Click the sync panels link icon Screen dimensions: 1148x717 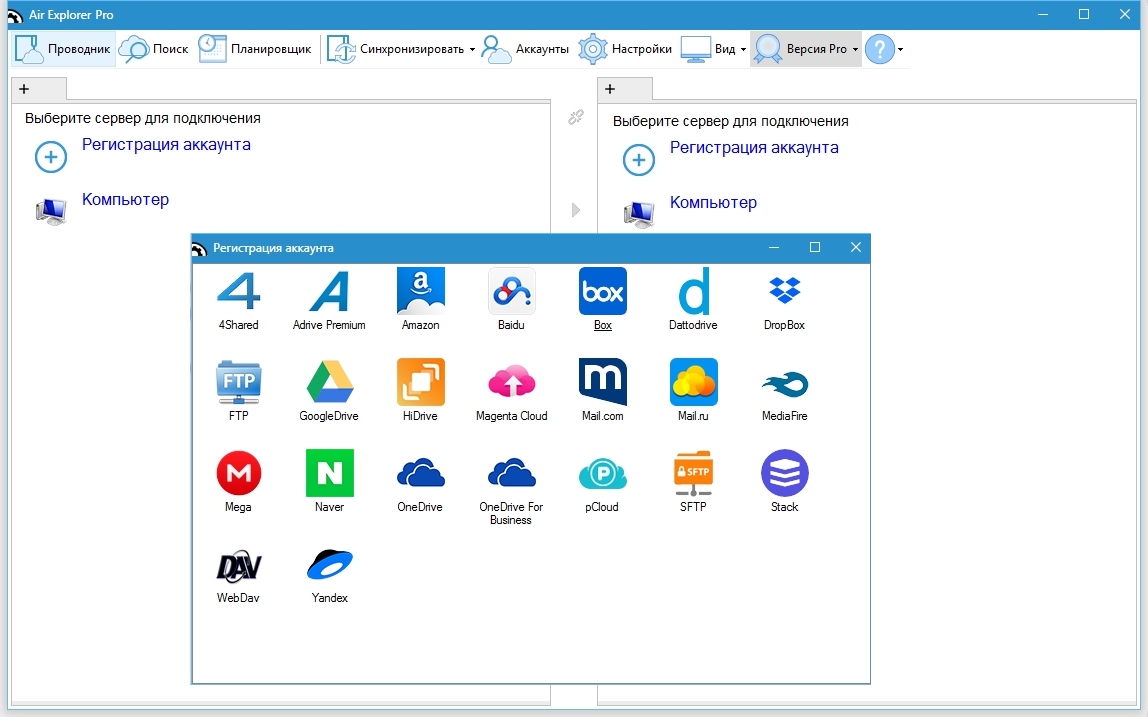575,118
